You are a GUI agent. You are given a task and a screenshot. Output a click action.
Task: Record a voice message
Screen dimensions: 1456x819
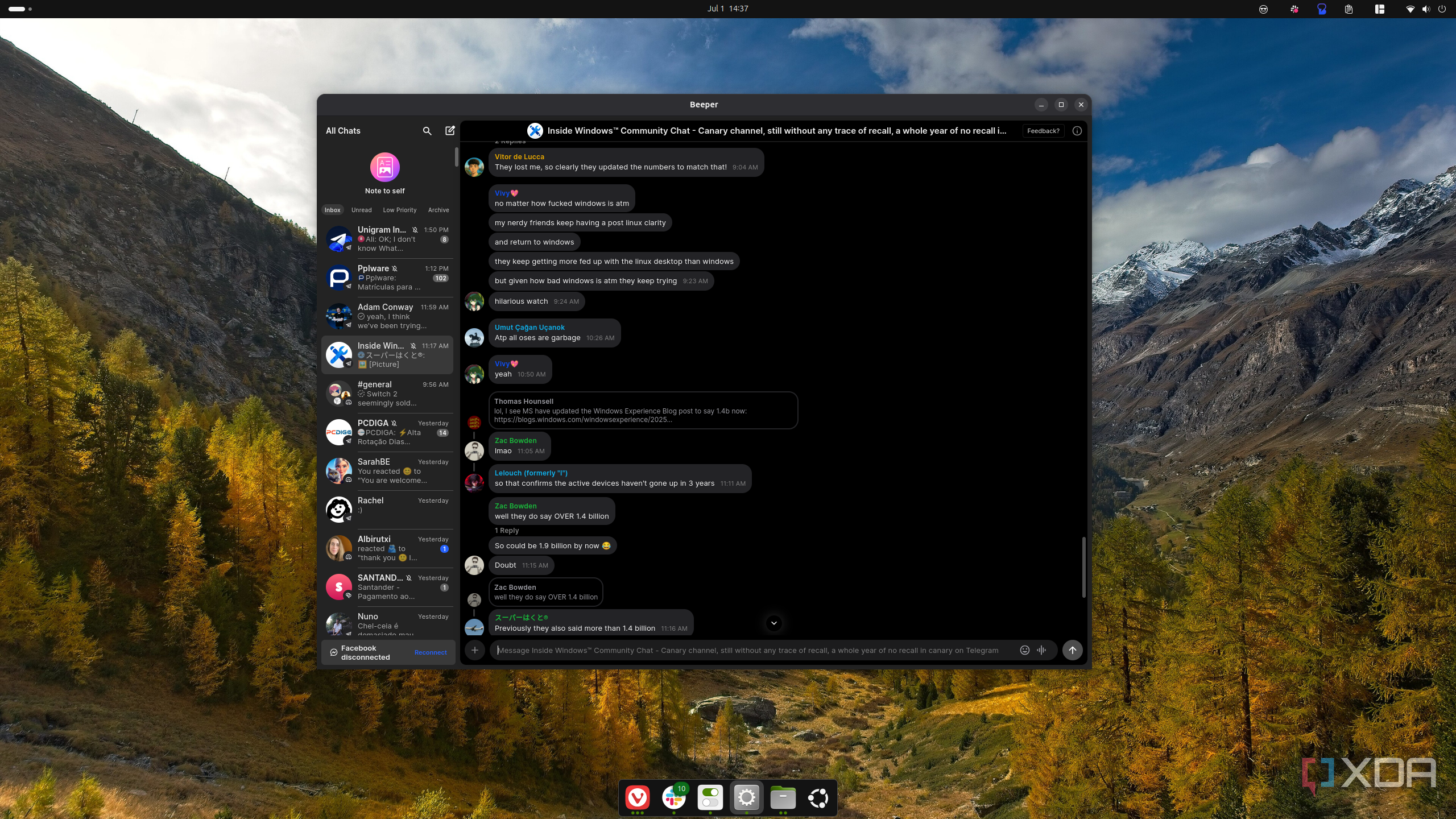(x=1041, y=650)
